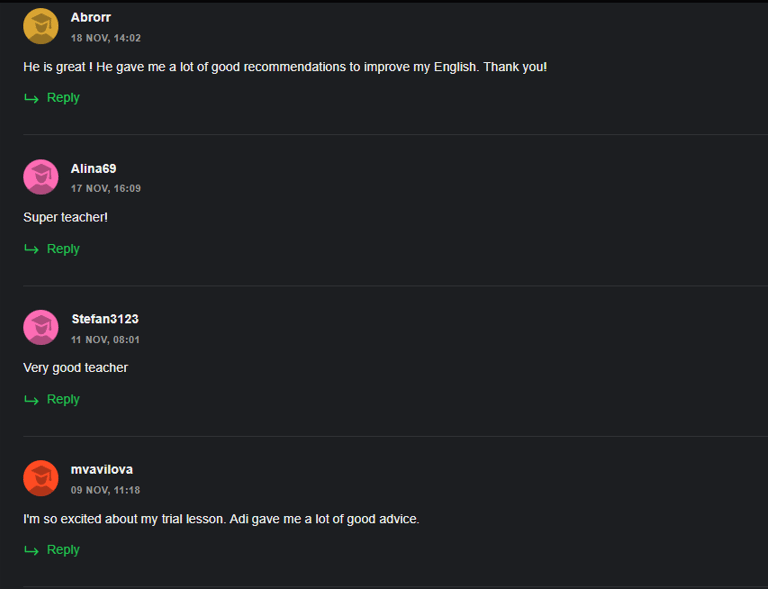This screenshot has height=589, width=768.
Task: Open mvavilova's username profile
Action: 102,470
